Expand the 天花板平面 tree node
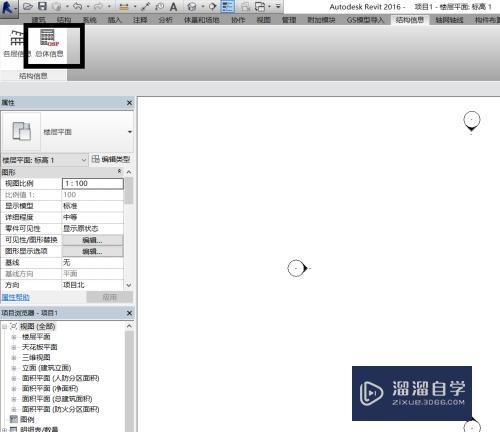 tap(14, 347)
